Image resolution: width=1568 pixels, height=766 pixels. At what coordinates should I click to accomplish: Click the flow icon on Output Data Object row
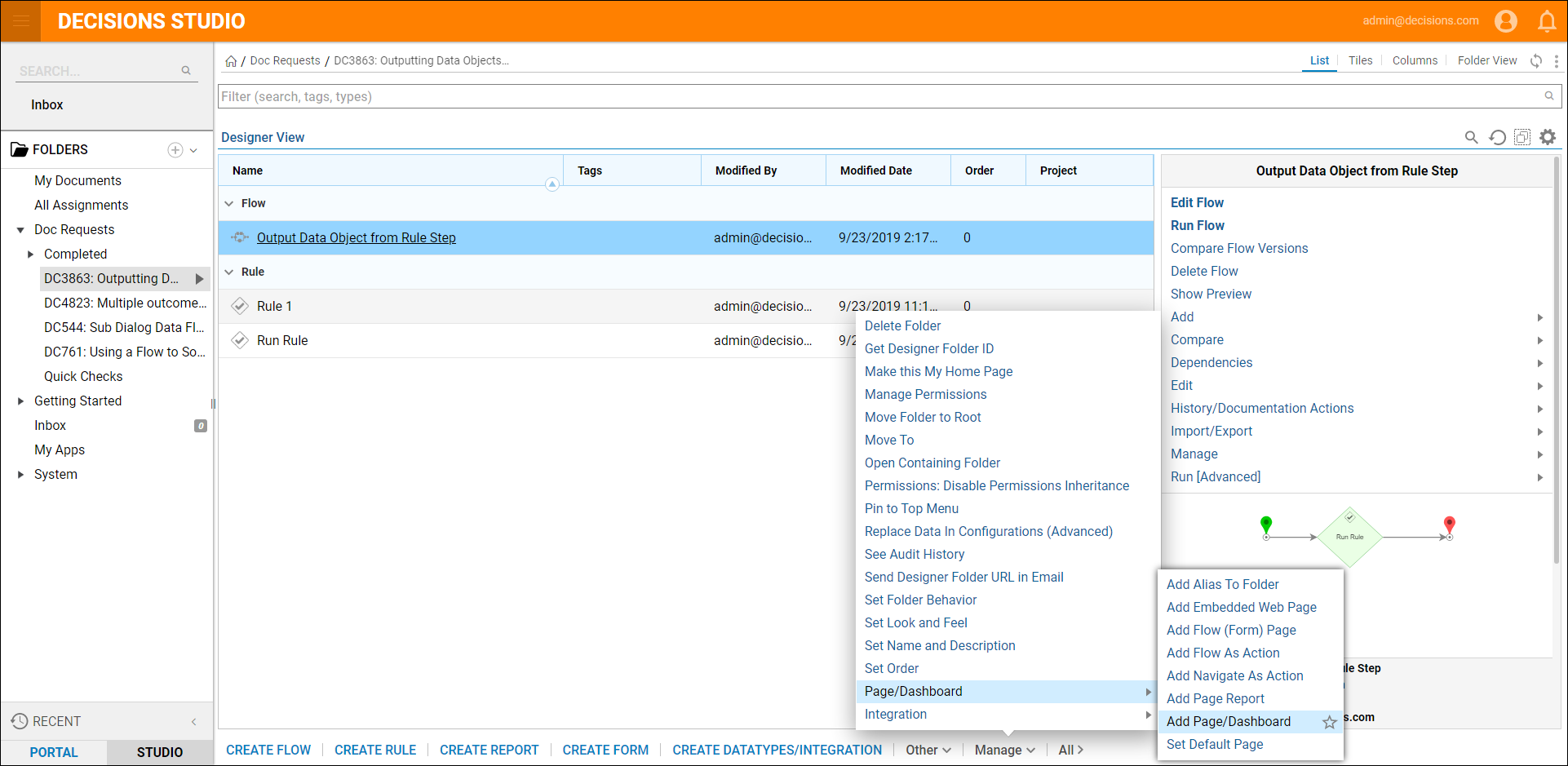[x=240, y=237]
